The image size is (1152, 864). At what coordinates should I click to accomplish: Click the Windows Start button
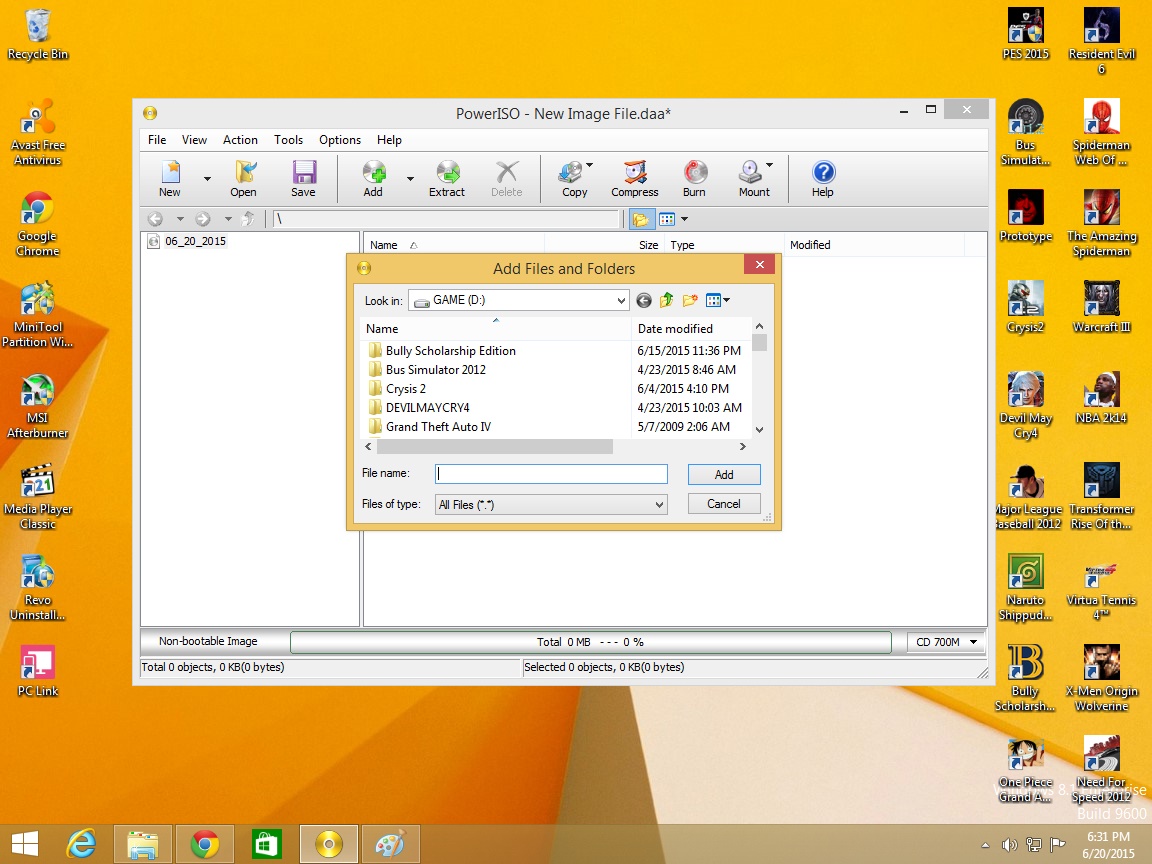[x=25, y=844]
